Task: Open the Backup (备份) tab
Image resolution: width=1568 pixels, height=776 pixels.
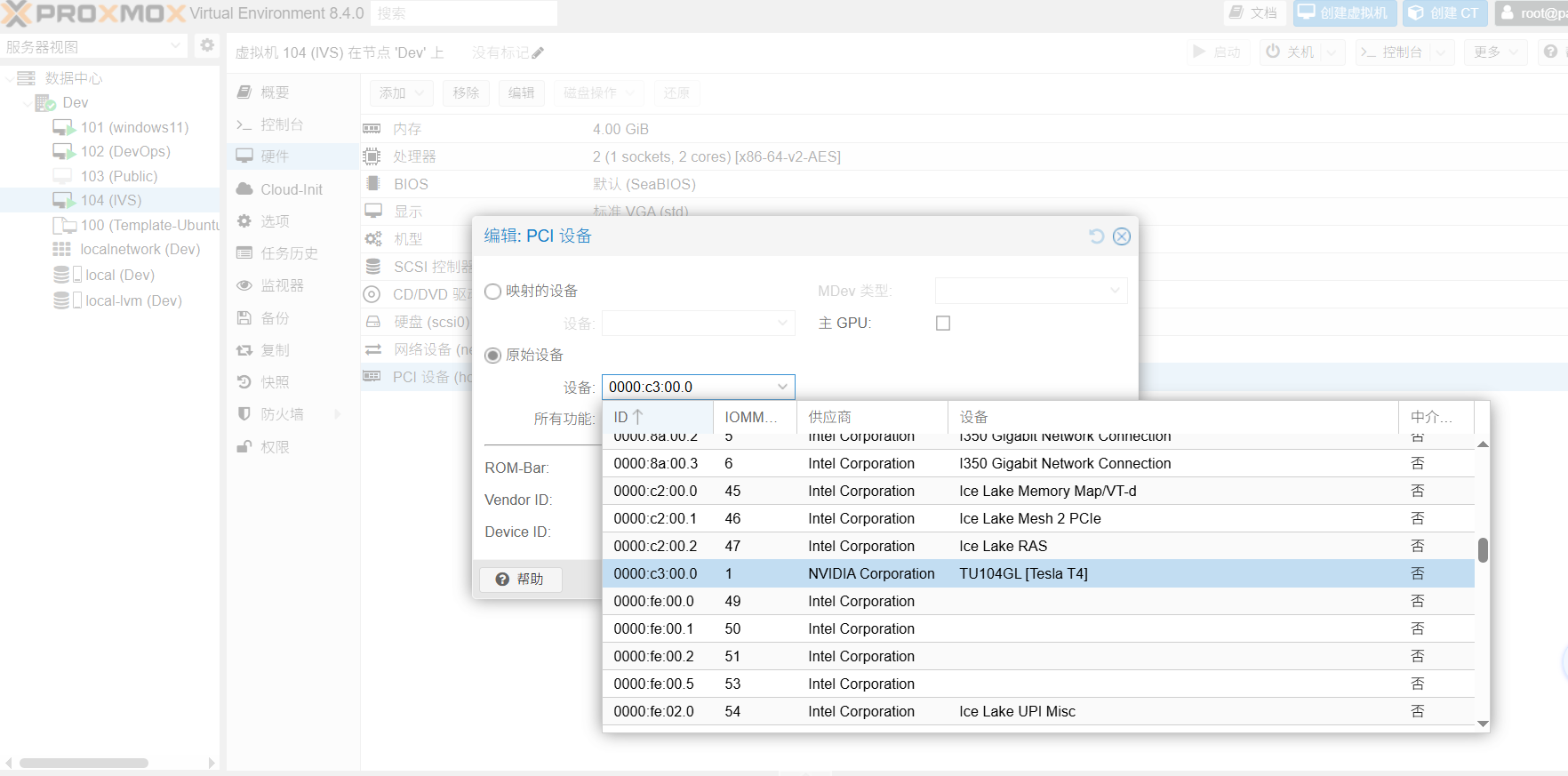Action: (x=292, y=318)
